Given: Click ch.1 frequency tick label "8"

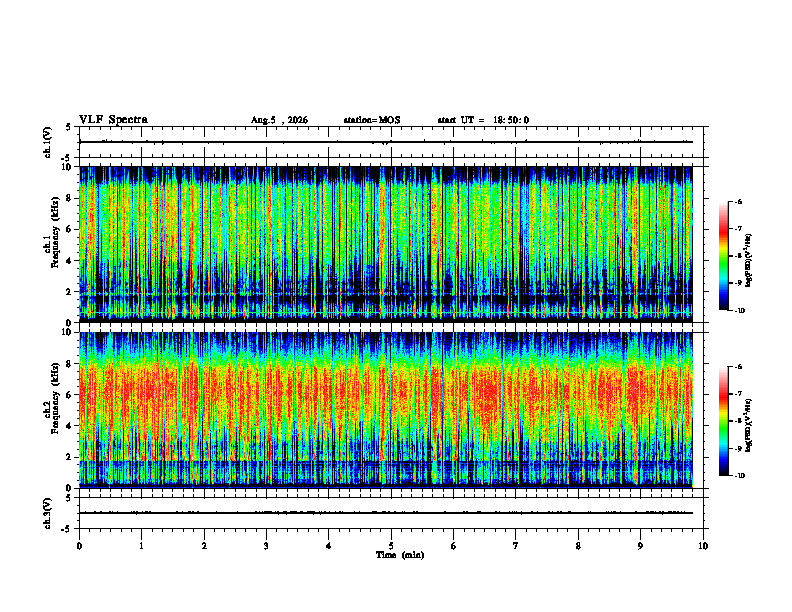Looking at the screenshot, I should (x=69, y=198).
